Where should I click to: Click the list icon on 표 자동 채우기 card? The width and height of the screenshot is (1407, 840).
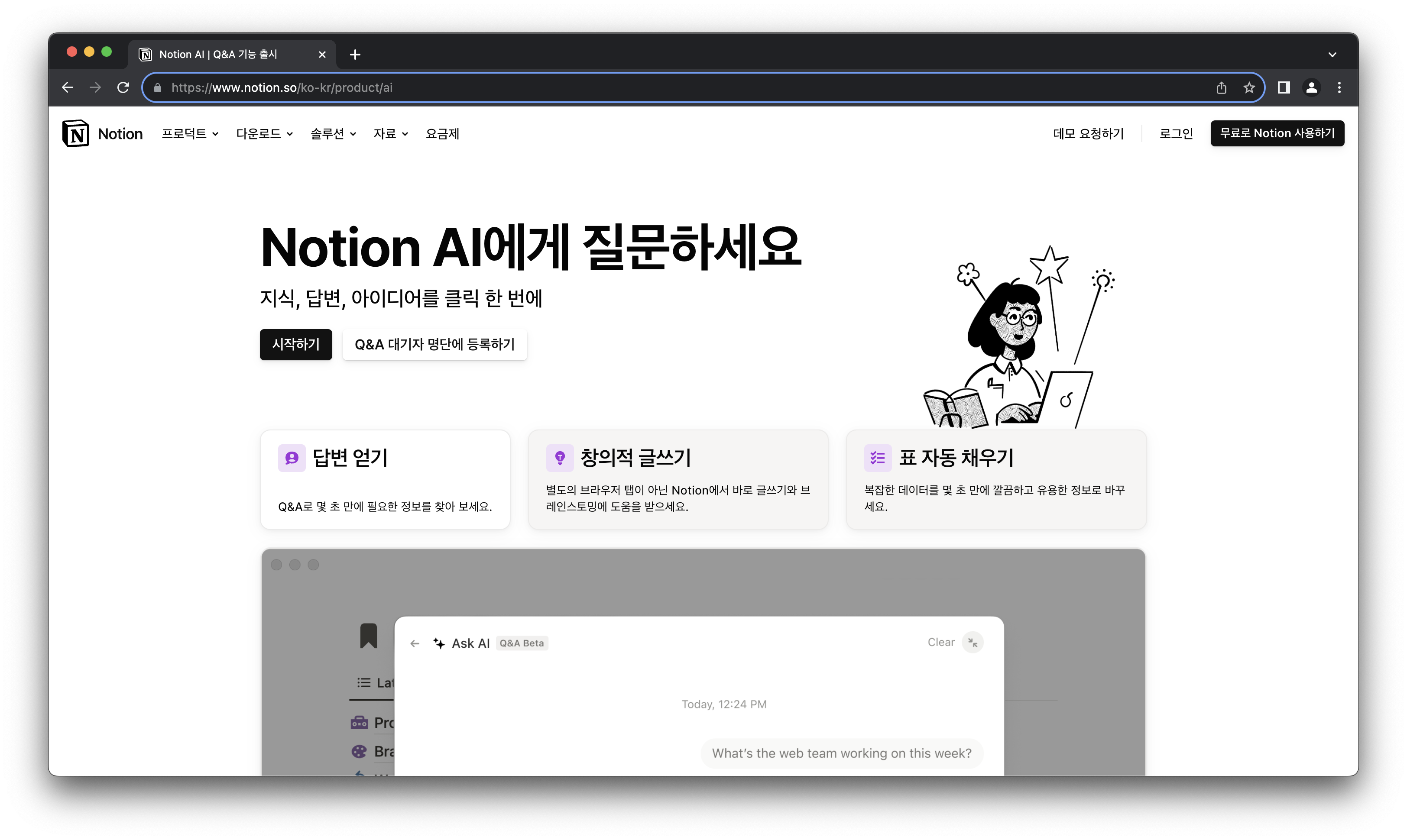coord(877,457)
